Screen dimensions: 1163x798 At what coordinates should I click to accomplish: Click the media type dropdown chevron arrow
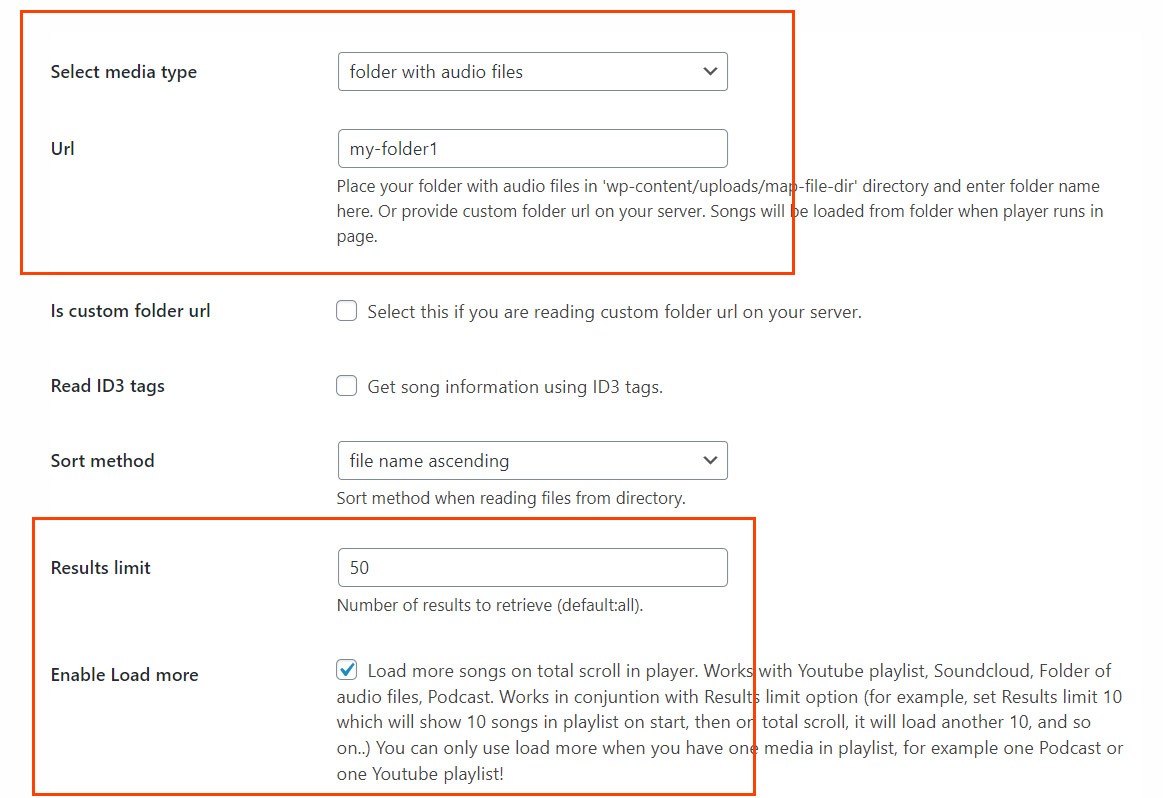(x=710, y=72)
